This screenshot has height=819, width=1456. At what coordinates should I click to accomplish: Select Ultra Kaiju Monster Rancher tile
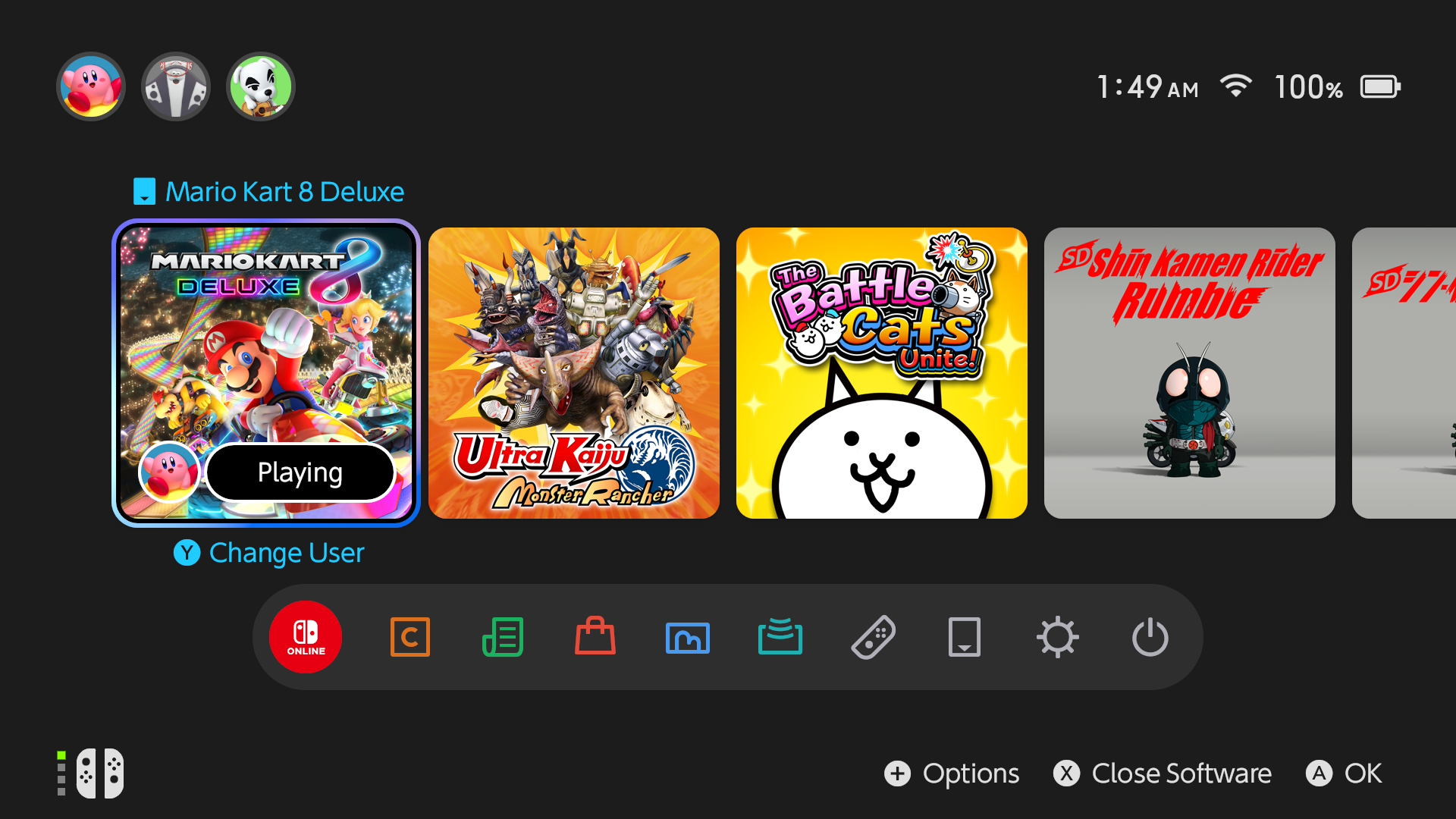[x=574, y=373]
